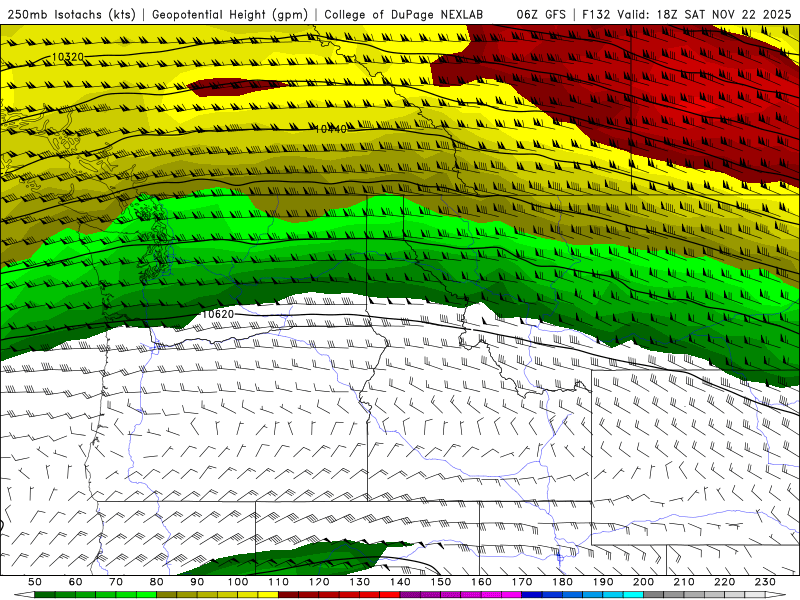Click the 200 value on the color scale

[644, 582]
